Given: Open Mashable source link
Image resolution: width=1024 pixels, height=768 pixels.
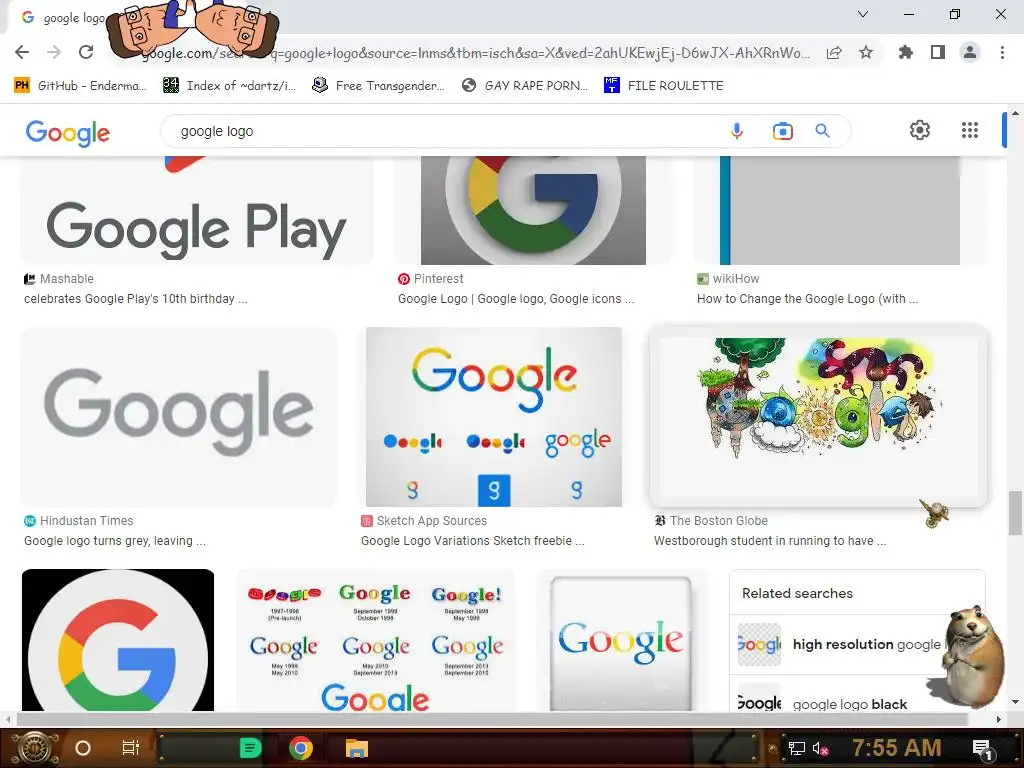Looking at the screenshot, I should [x=59, y=279].
